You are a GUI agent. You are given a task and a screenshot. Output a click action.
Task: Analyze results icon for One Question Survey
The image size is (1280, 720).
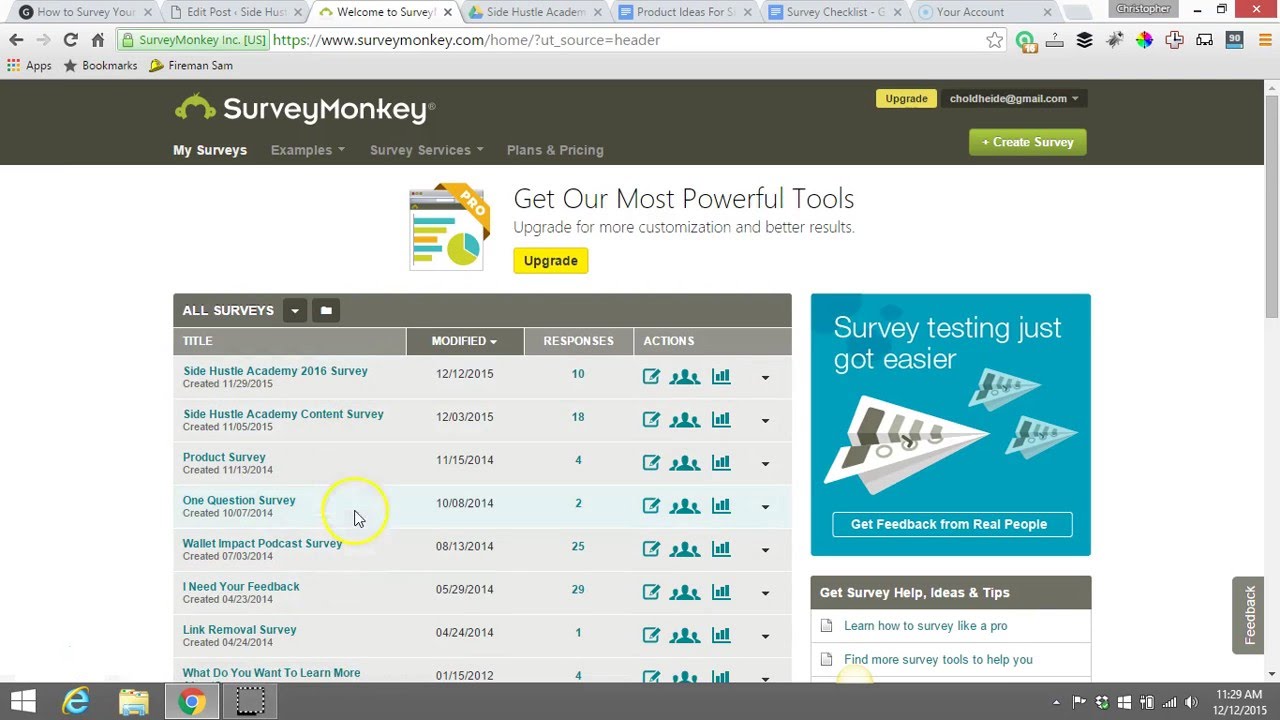pos(721,506)
